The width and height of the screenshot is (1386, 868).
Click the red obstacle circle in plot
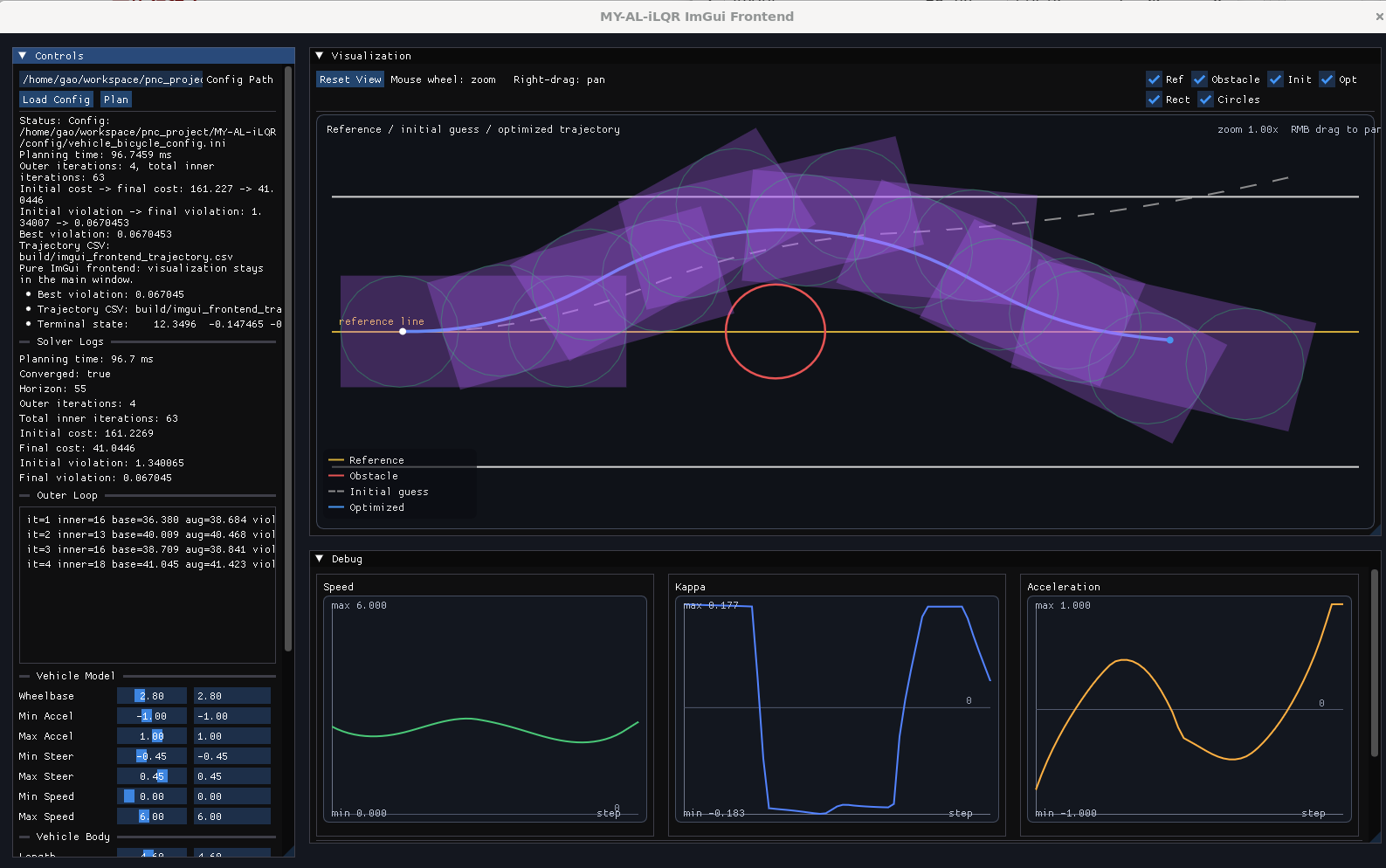pyautogui.click(x=776, y=331)
